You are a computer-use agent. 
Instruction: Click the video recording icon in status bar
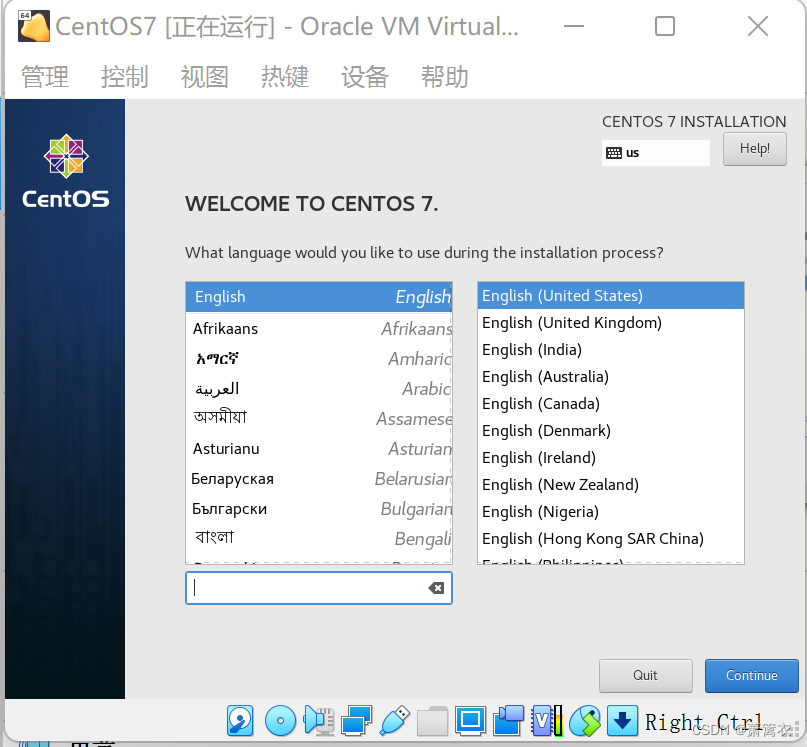508,720
